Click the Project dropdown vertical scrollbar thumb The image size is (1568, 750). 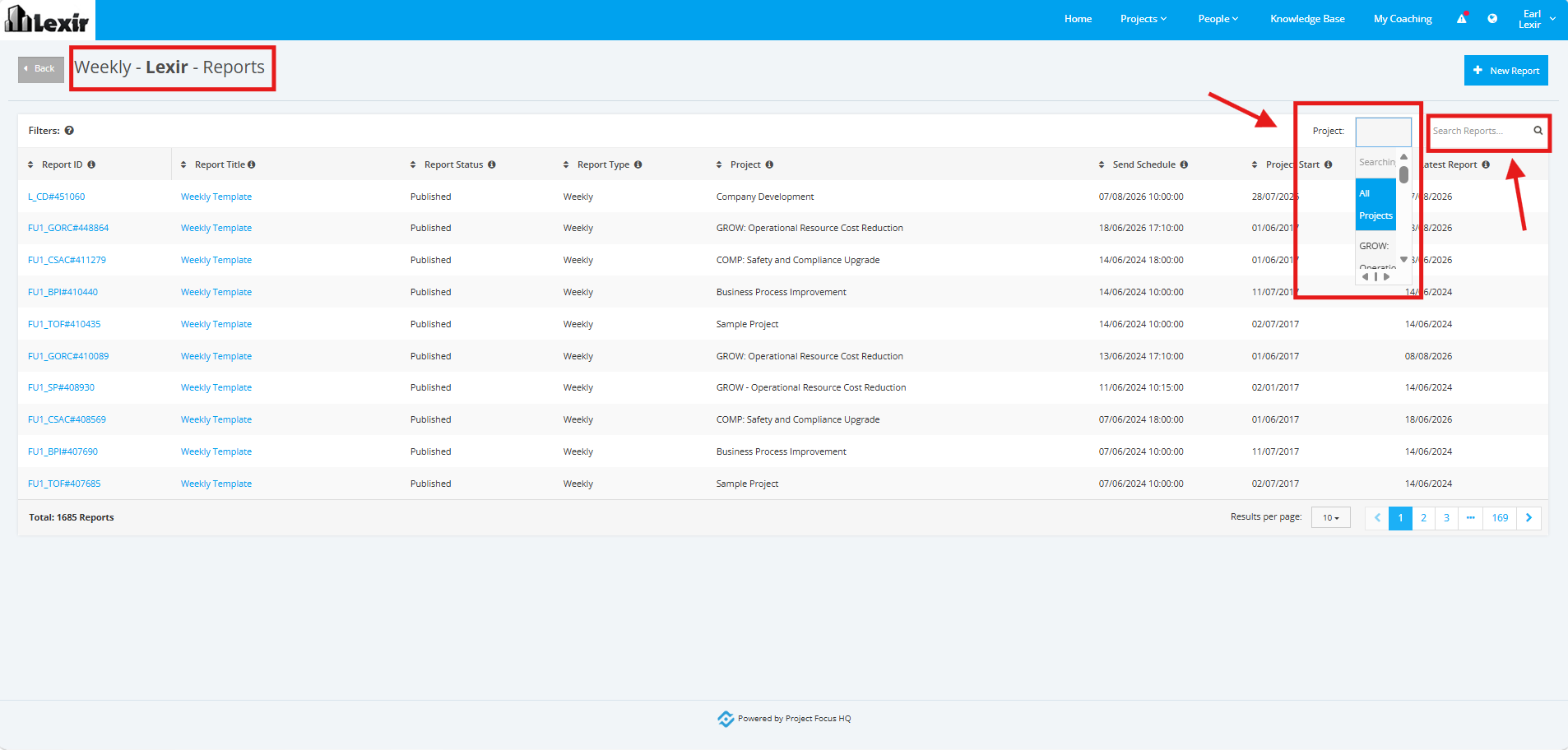tap(1404, 174)
